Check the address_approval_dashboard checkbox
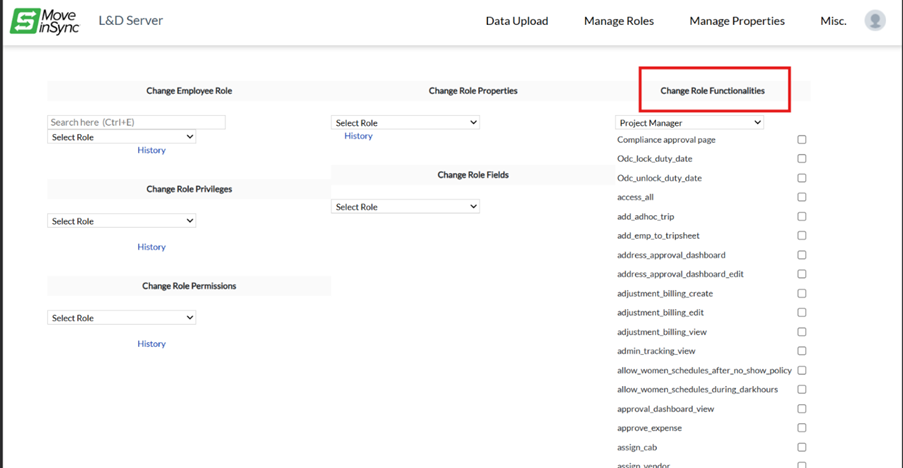The width and height of the screenshot is (903, 468). pyautogui.click(x=802, y=255)
